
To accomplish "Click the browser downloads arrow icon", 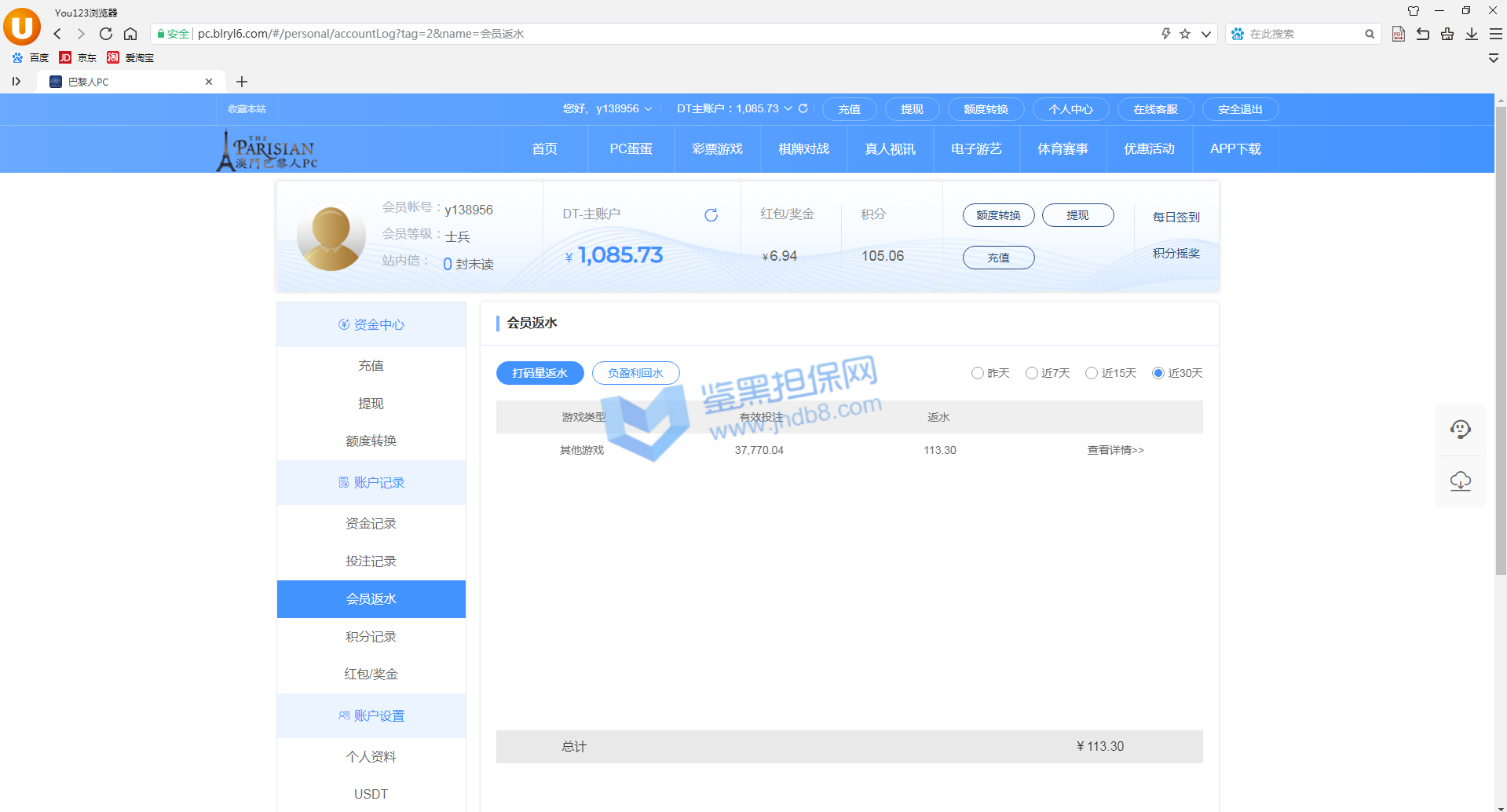I will 1471,34.
